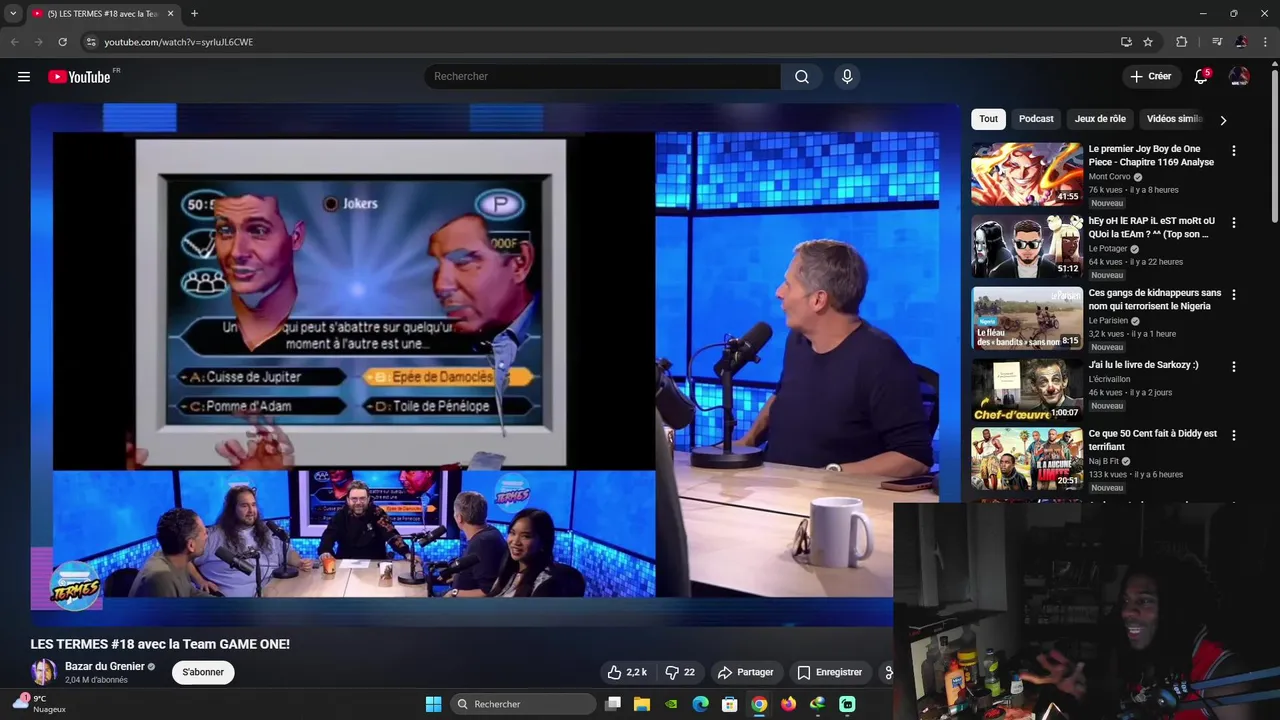The height and width of the screenshot is (720, 1280).
Task: Dislike the video with thumbs down 22
Action: (x=680, y=672)
